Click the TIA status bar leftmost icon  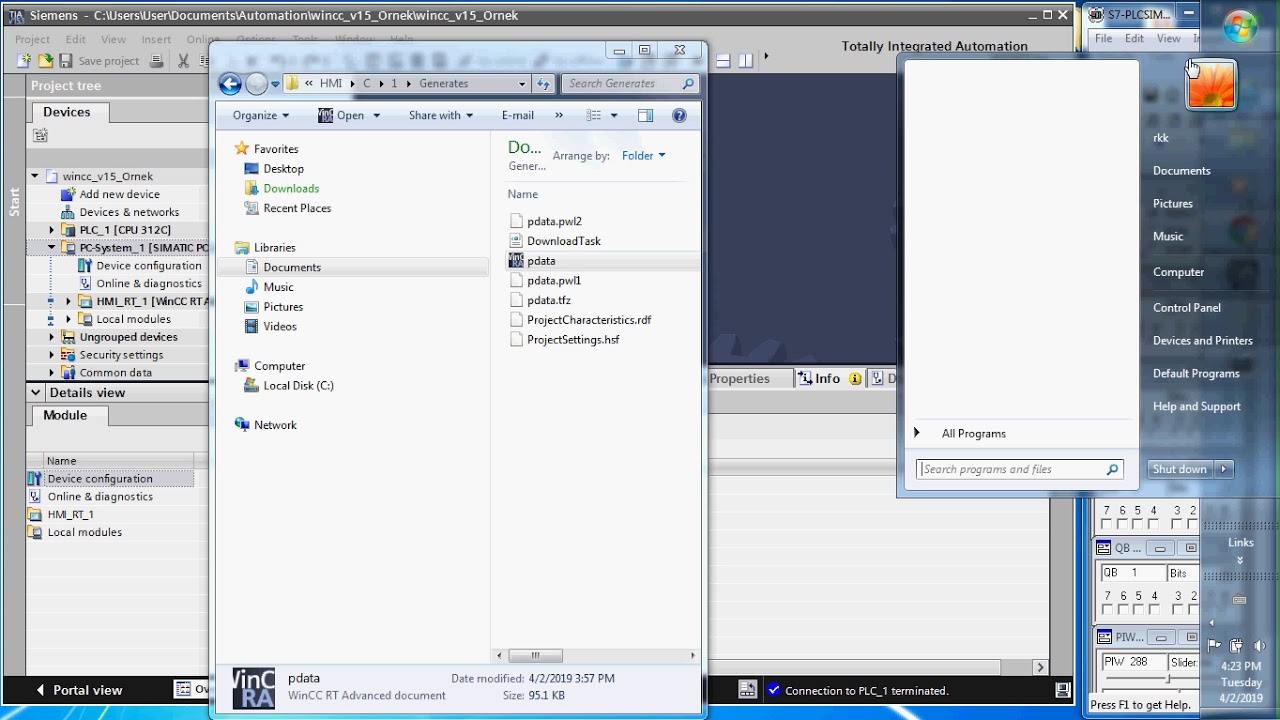pyautogui.click(x=747, y=689)
